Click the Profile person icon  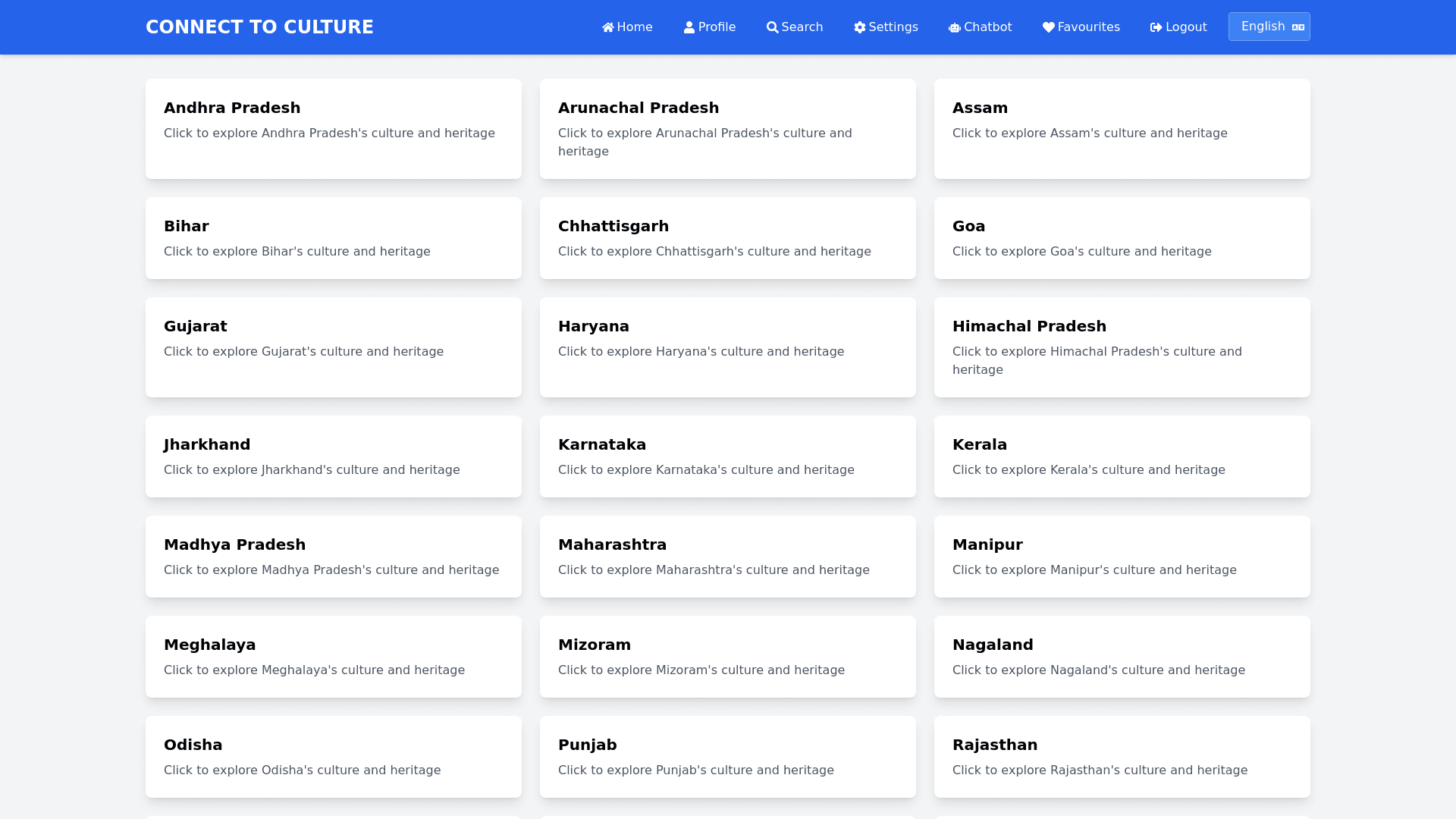689,27
